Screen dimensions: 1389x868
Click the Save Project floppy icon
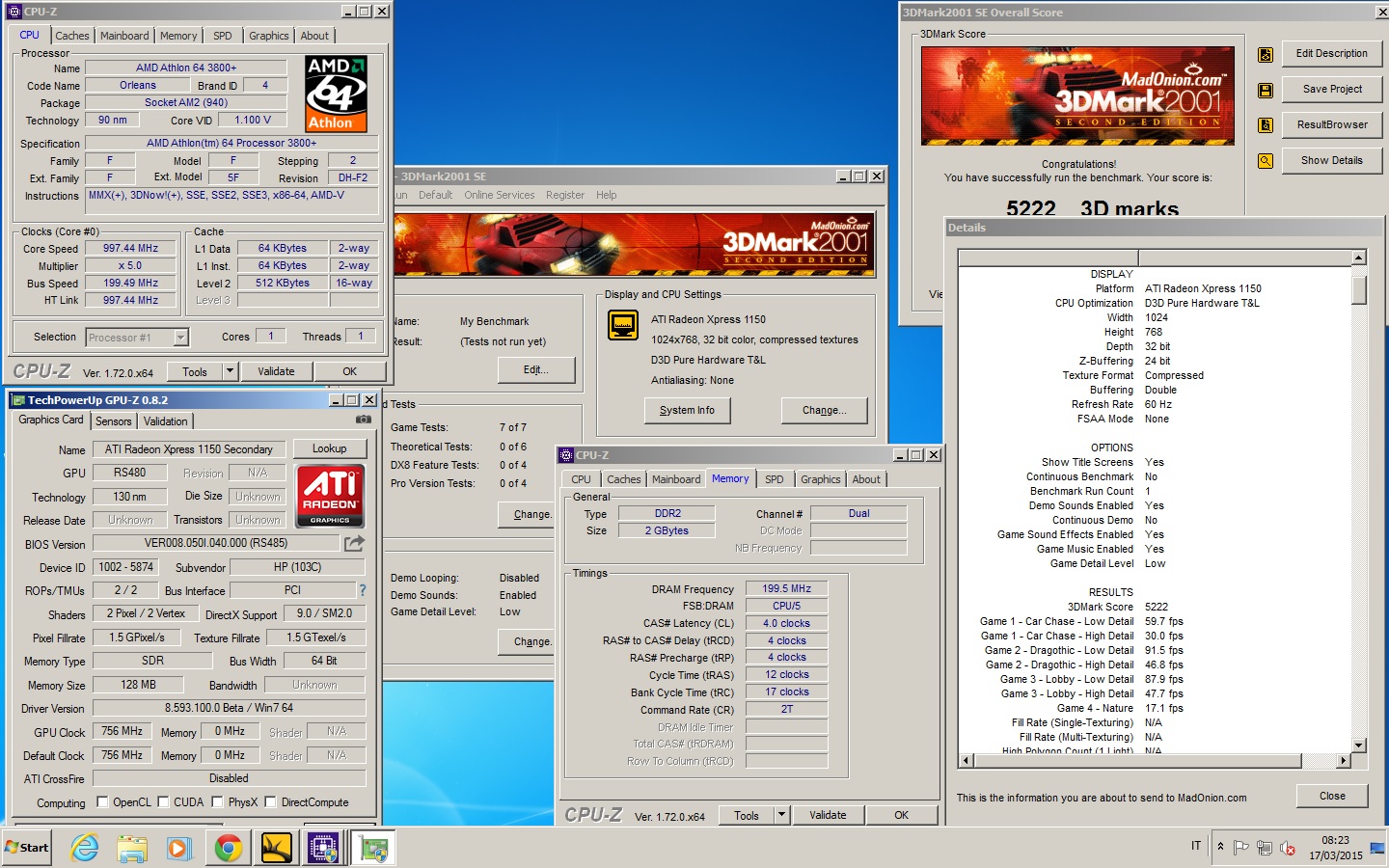[x=1266, y=90]
